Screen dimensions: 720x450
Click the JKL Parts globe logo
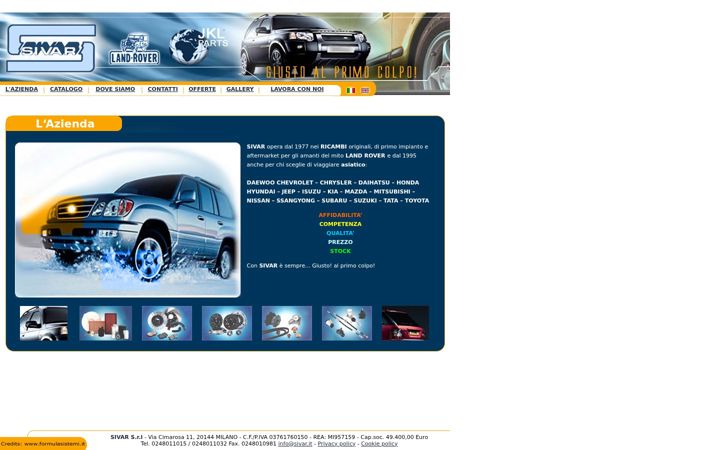click(x=198, y=46)
